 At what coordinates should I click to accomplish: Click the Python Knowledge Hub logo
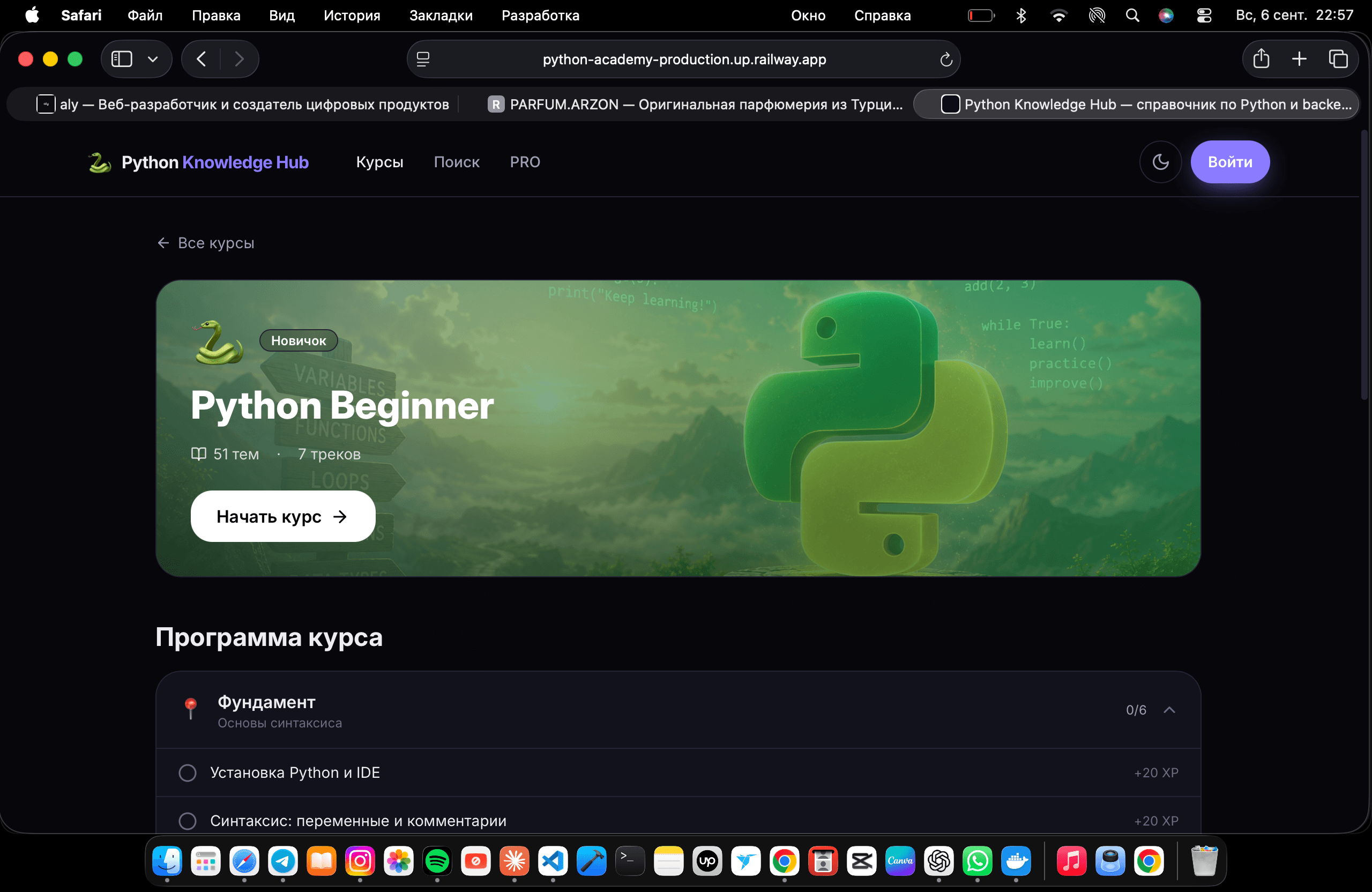click(198, 162)
